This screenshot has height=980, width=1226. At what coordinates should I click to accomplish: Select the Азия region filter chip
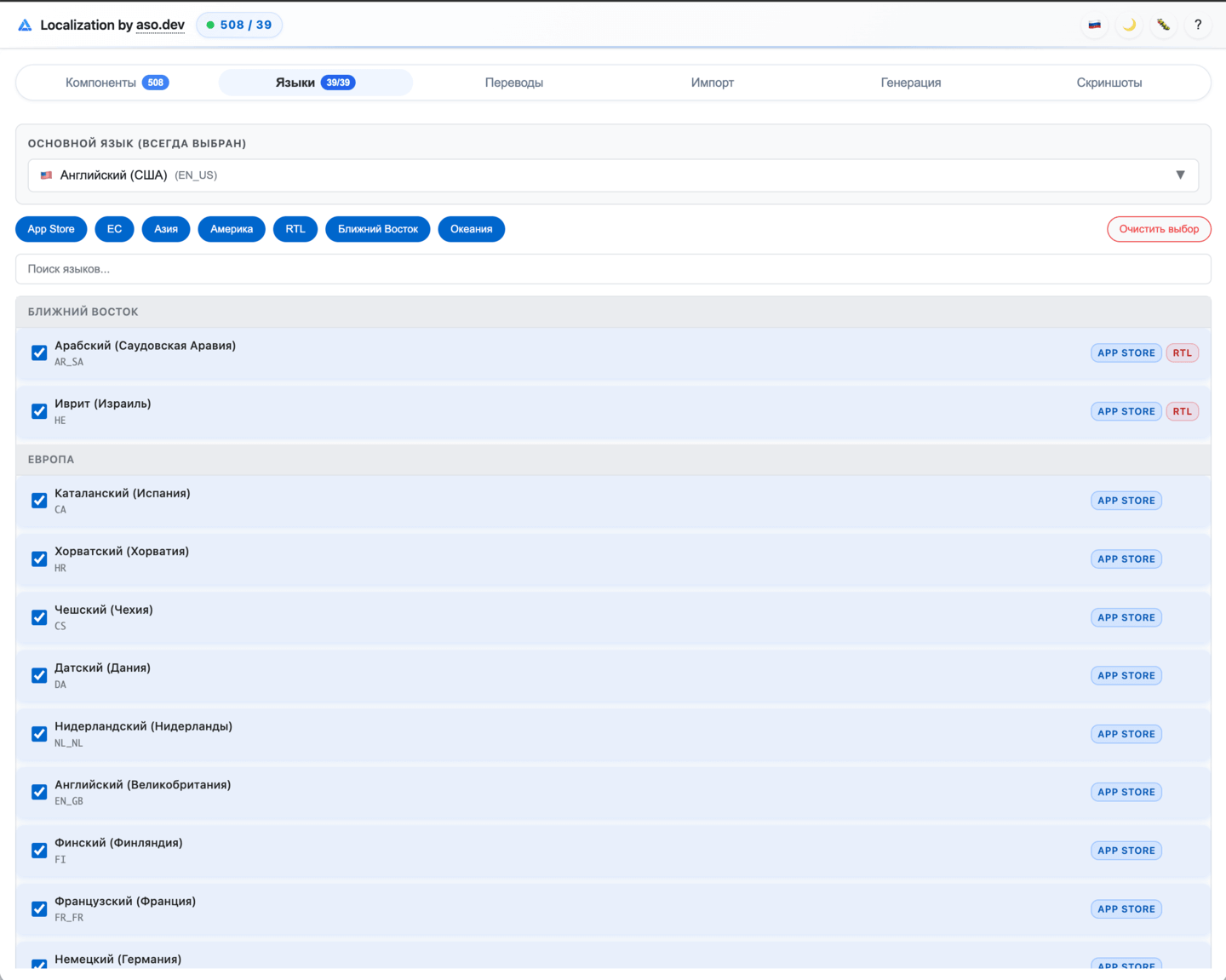click(x=166, y=229)
